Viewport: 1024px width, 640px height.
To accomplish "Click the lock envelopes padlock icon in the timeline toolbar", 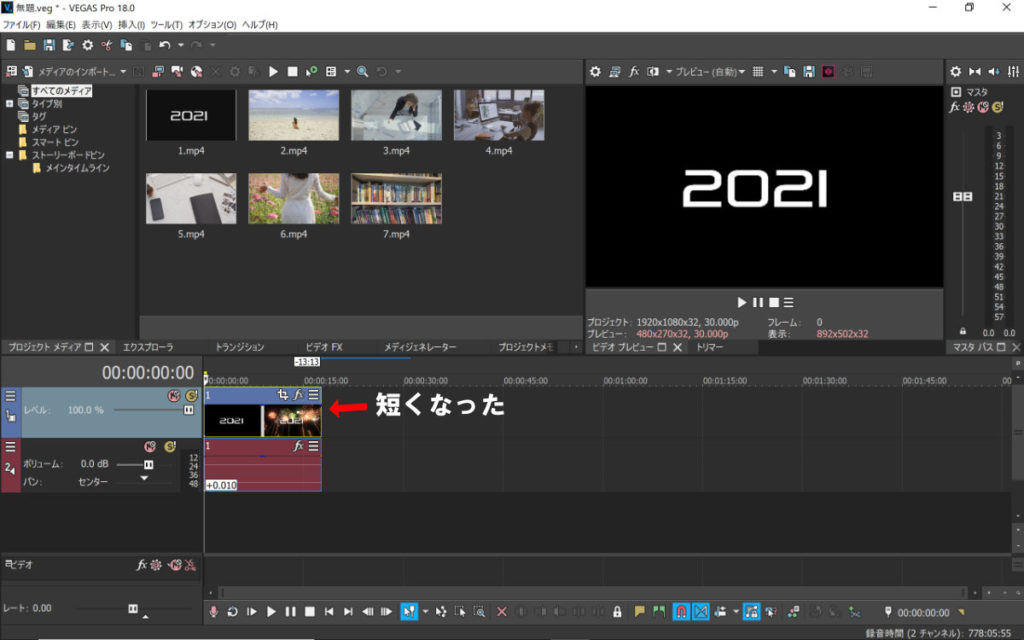I will click(x=617, y=611).
